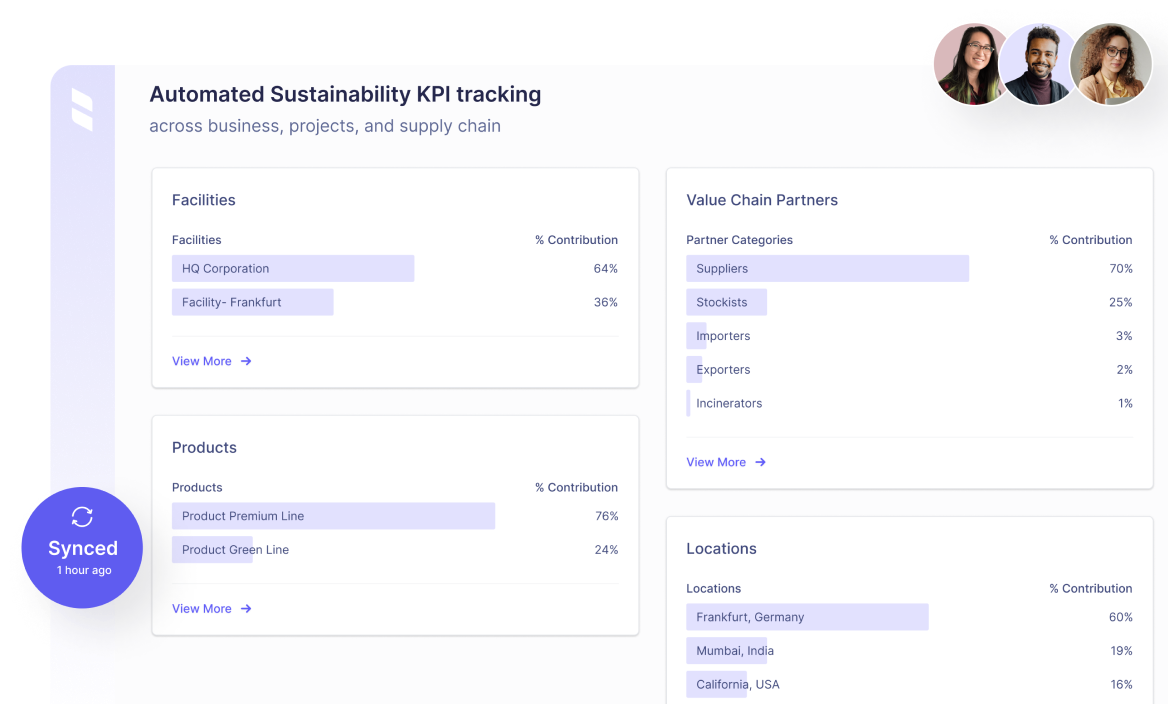This screenshot has height=704, width=1168.
Task: Click the logo icon in the sidebar
Action: click(82, 109)
